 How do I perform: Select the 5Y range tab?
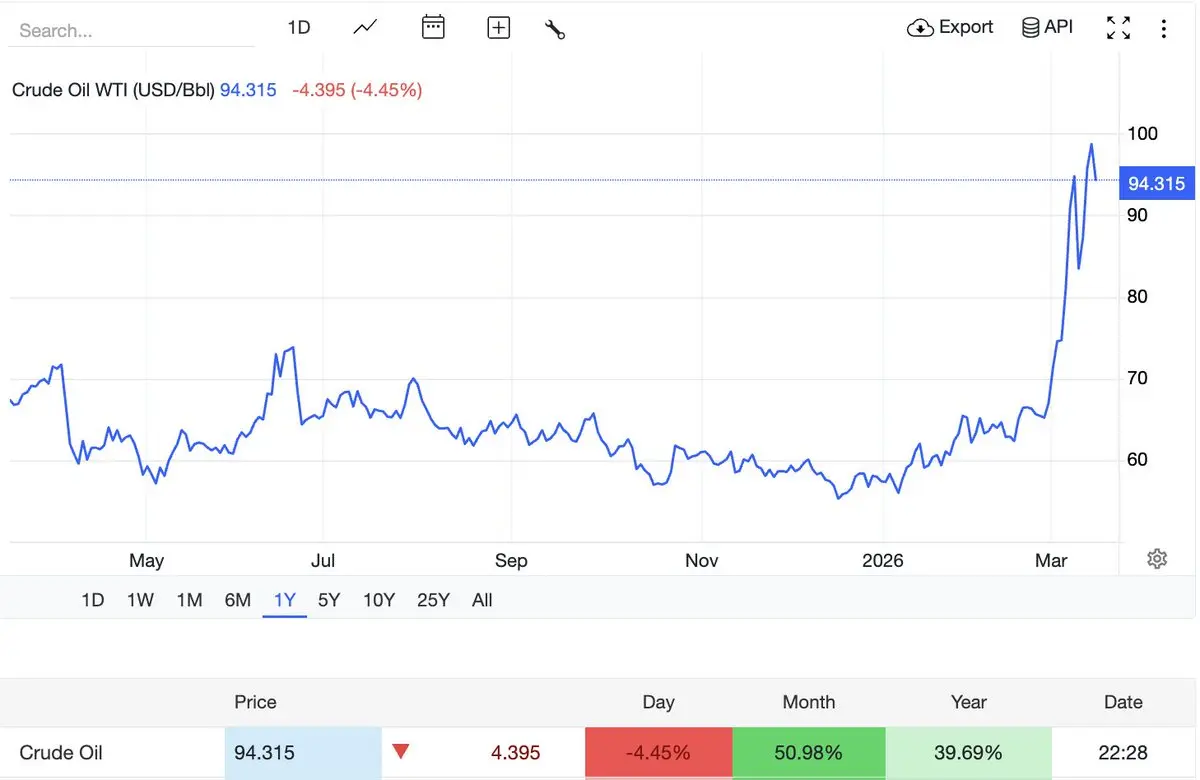(329, 600)
